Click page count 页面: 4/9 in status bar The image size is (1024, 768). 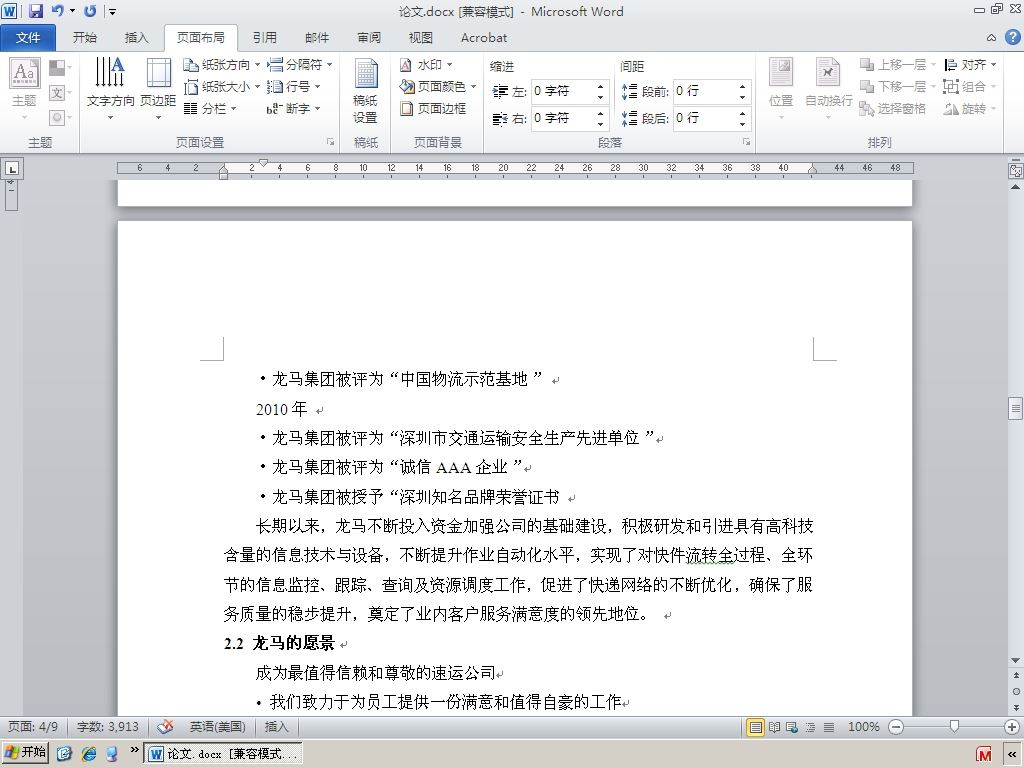click(33, 726)
